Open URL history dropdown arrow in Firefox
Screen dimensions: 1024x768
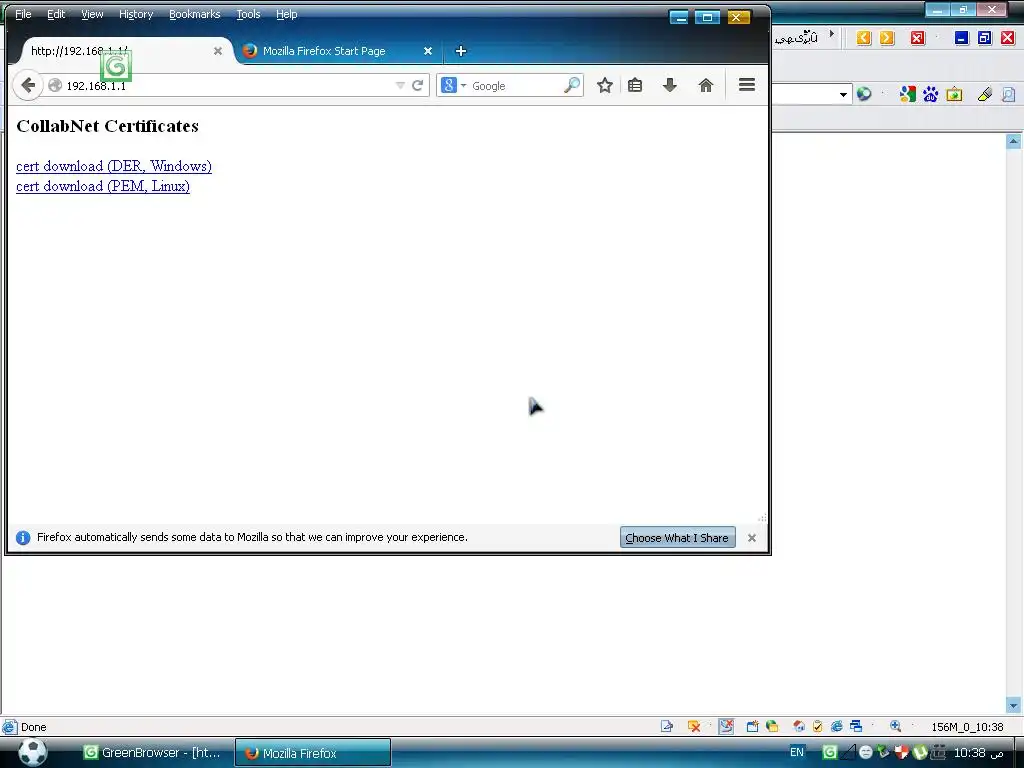pyautogui.click(x=400, y=86)
